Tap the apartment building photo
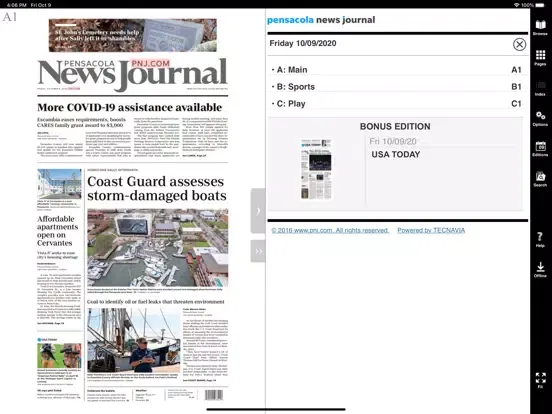This screenshot has height=414, width=552. [59, 184]
